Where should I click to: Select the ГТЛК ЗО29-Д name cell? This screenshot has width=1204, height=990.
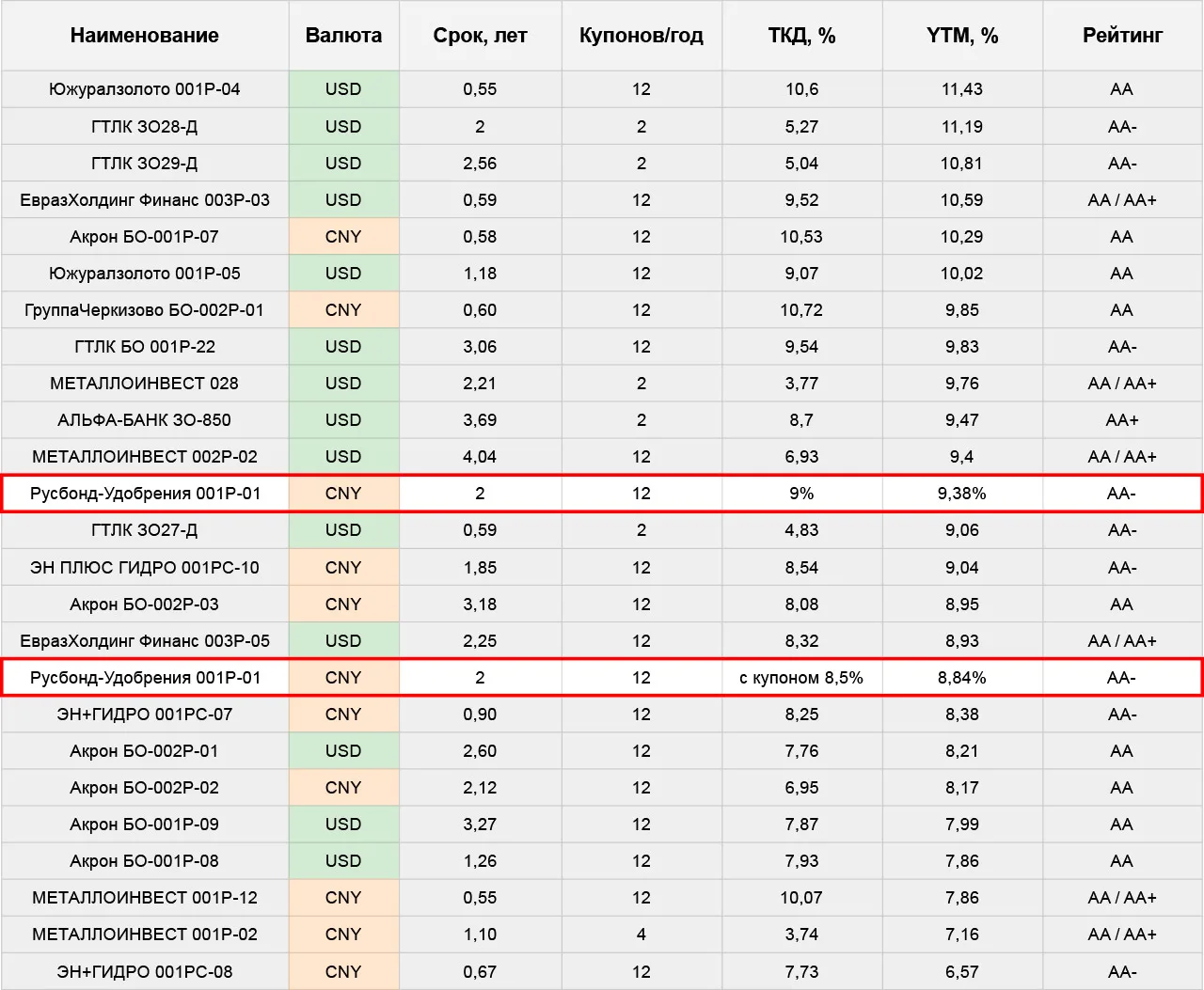point(145,163)
